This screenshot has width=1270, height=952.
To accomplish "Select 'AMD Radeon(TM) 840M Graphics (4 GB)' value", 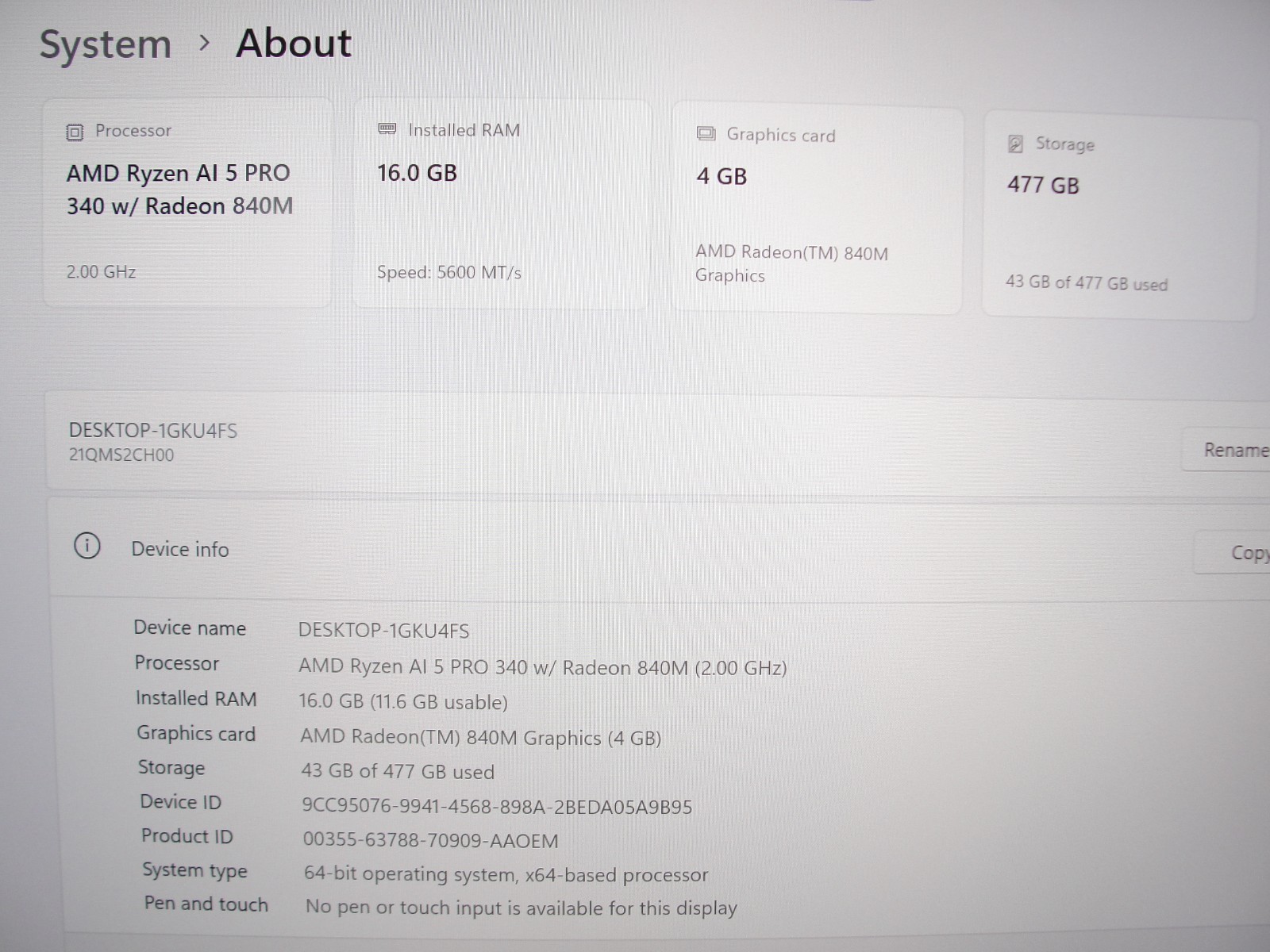I will [x=481, y=738].
